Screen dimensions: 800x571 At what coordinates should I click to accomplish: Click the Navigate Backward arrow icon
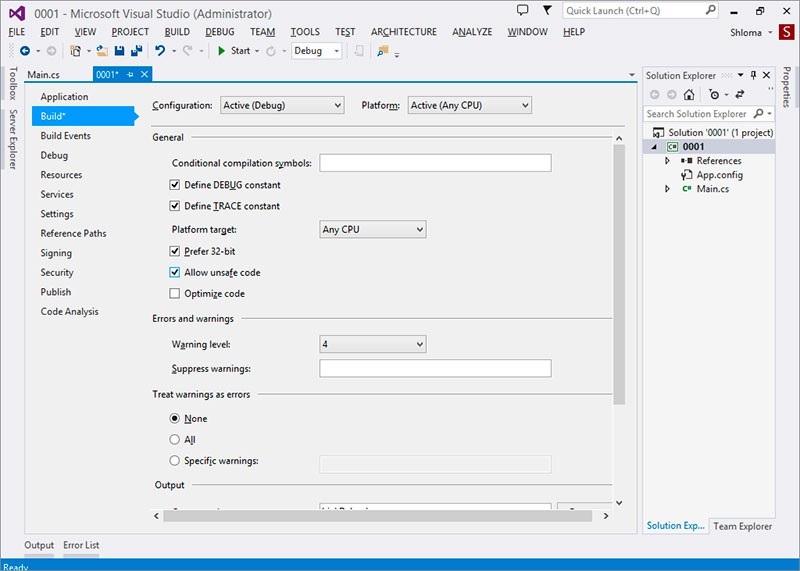click(x=24, y=51)
